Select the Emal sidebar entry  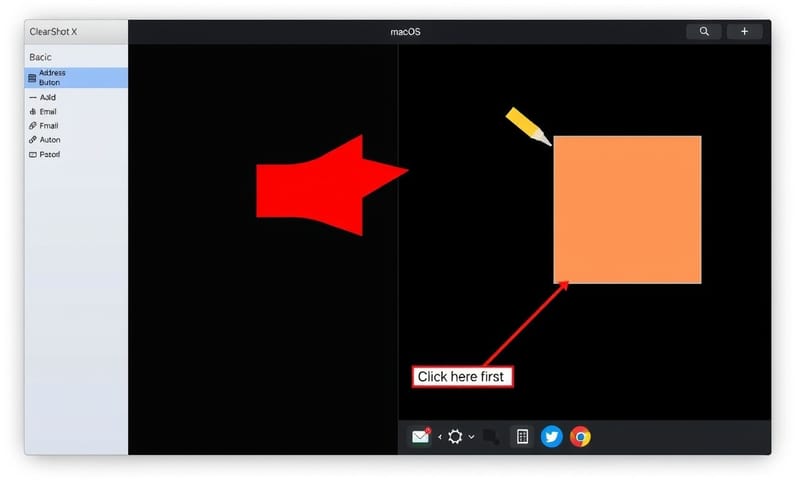tap(48, 112)
